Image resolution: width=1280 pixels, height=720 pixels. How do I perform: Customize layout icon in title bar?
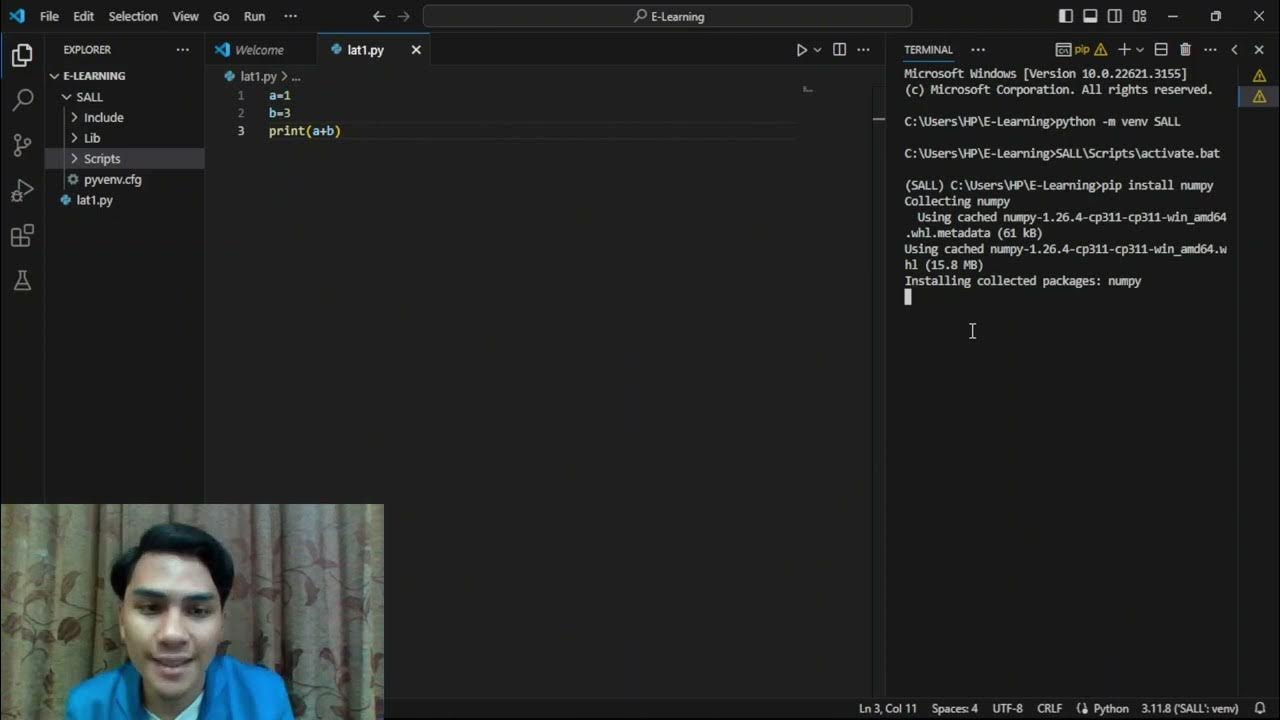(x=1139, y=16)
